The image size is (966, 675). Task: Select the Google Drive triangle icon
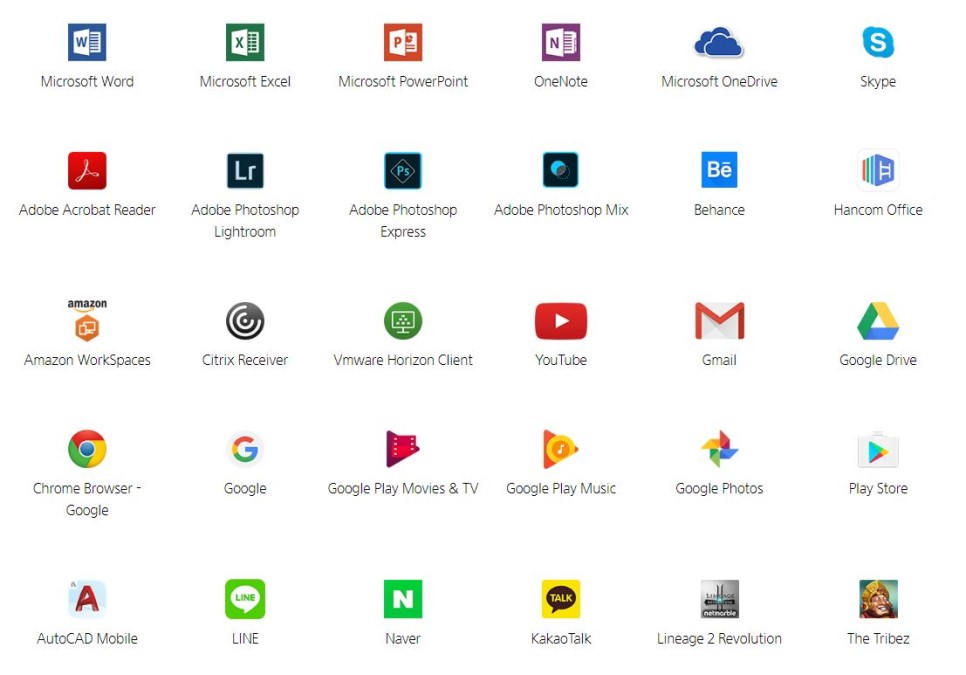click(x=878, y=321)
